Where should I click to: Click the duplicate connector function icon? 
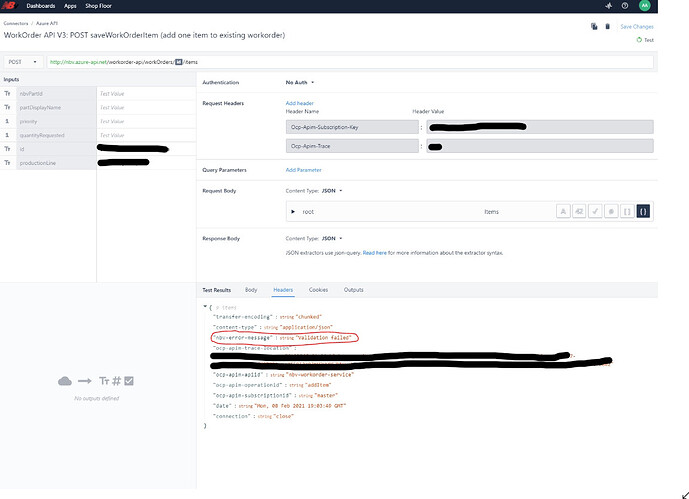click(x=594, y=26)
